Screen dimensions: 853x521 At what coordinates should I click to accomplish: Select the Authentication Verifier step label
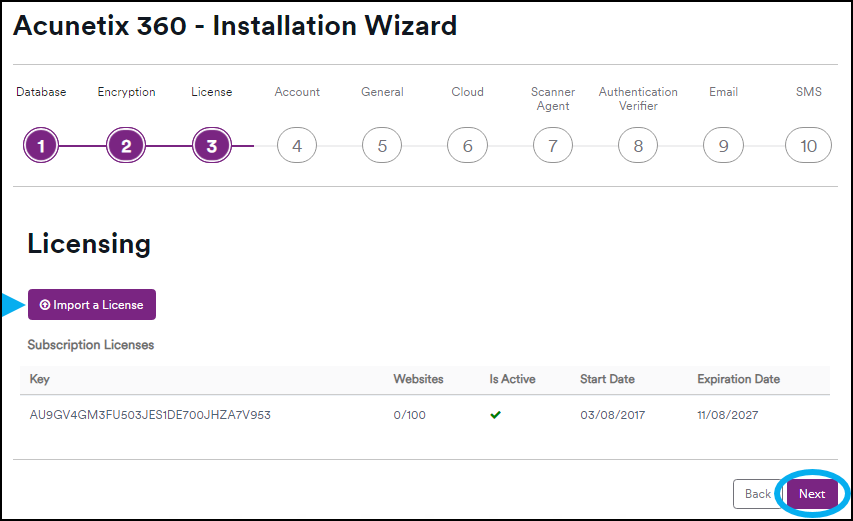point(638,99)
